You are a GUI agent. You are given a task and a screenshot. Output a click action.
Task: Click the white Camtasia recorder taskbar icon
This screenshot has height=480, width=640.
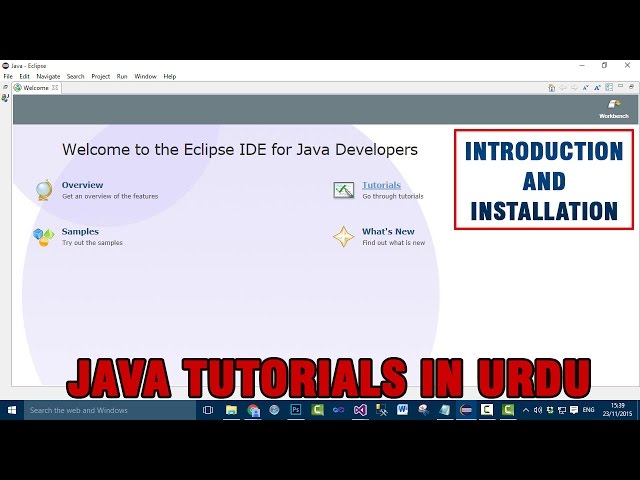pos(487,410)
